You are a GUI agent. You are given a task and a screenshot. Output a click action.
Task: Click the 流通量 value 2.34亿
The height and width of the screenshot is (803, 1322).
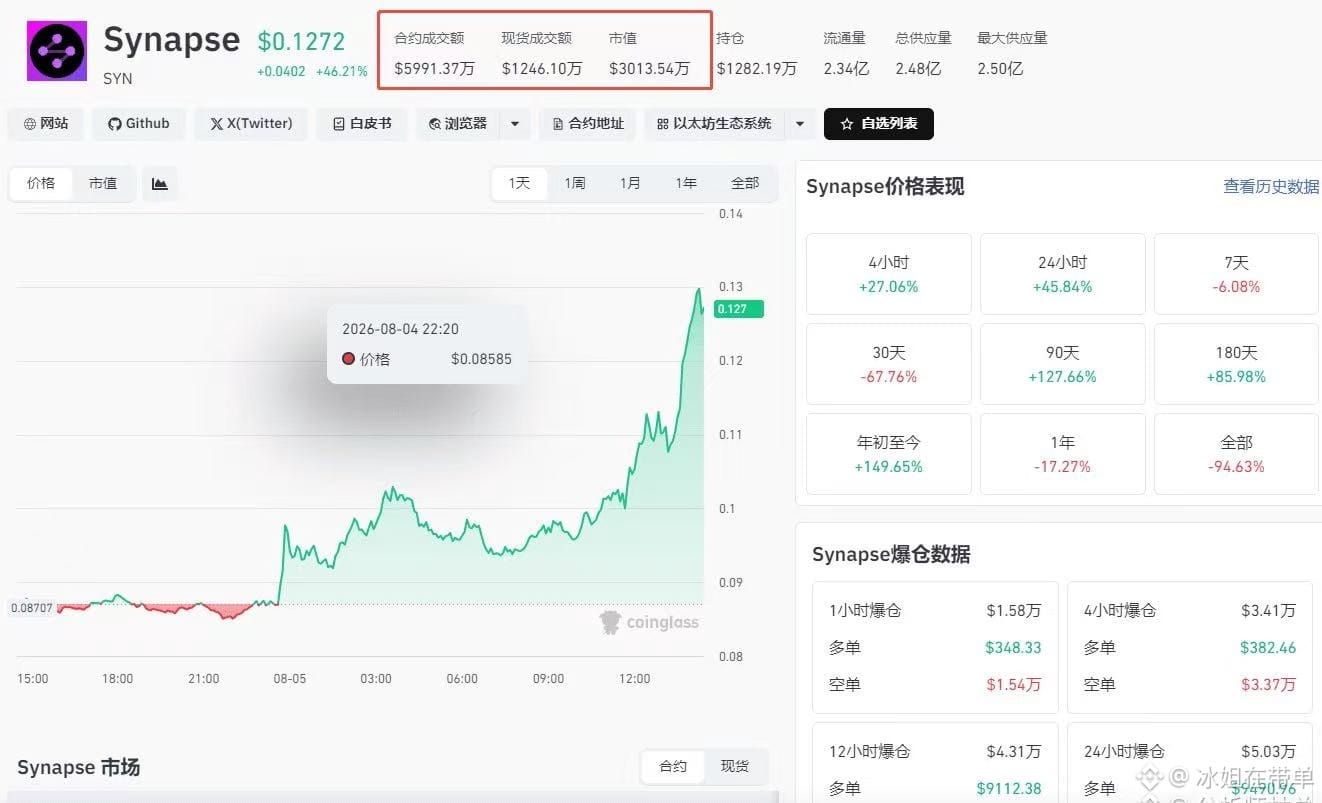[x=846, y=69]
